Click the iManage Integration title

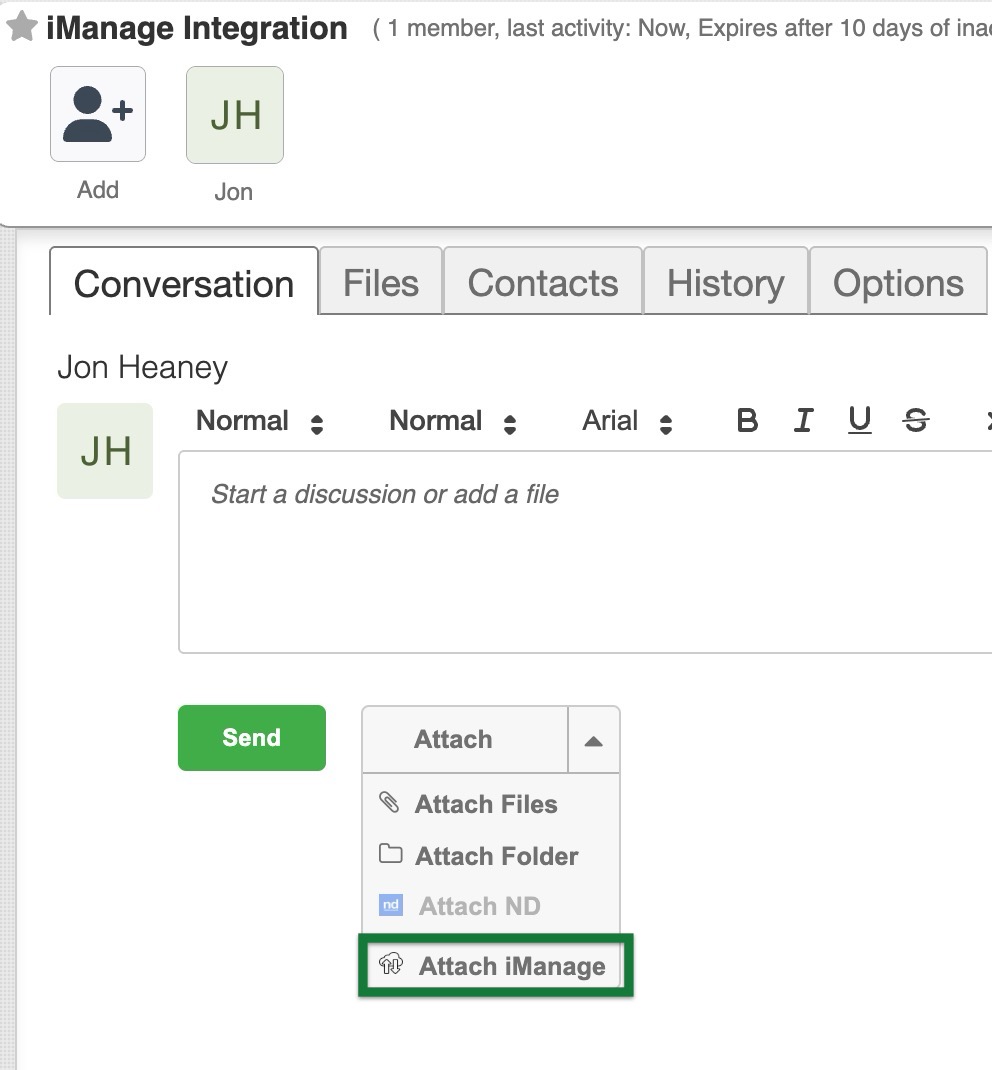click(196, 28)
